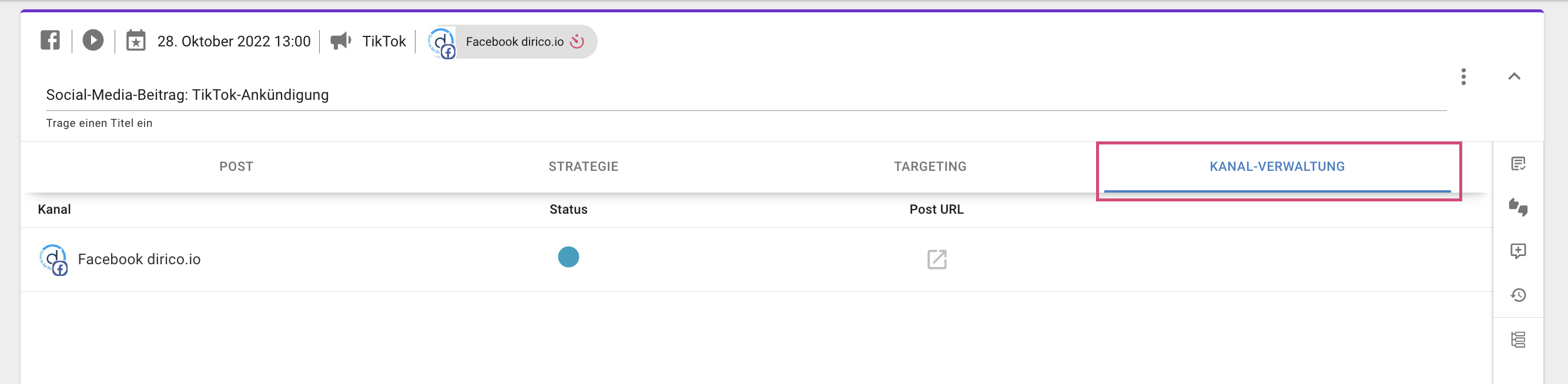1568x384 pixels.
Task: Open the list structure sidebar icon
Action: (1518, 339)
